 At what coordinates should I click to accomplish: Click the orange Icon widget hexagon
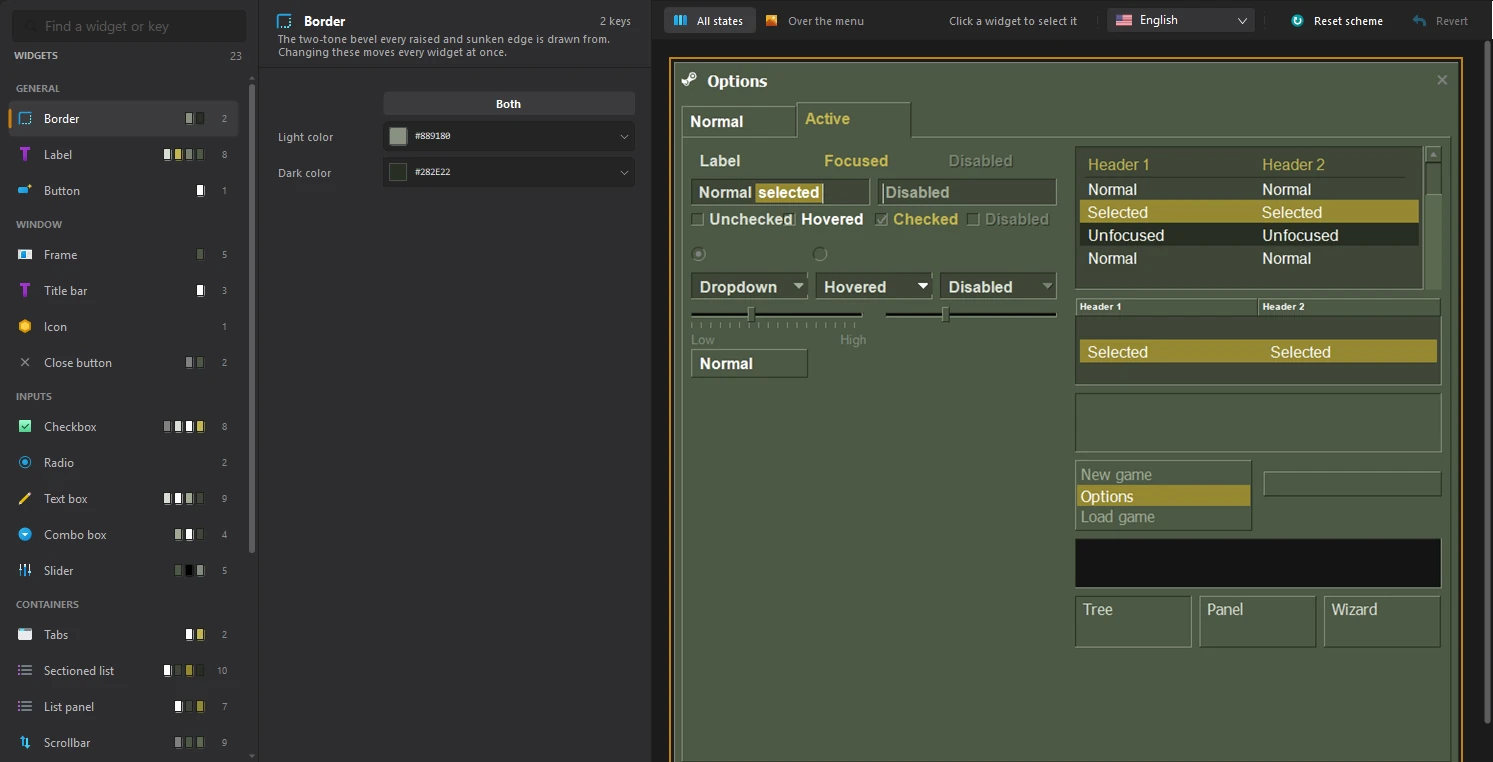point(25,327)
